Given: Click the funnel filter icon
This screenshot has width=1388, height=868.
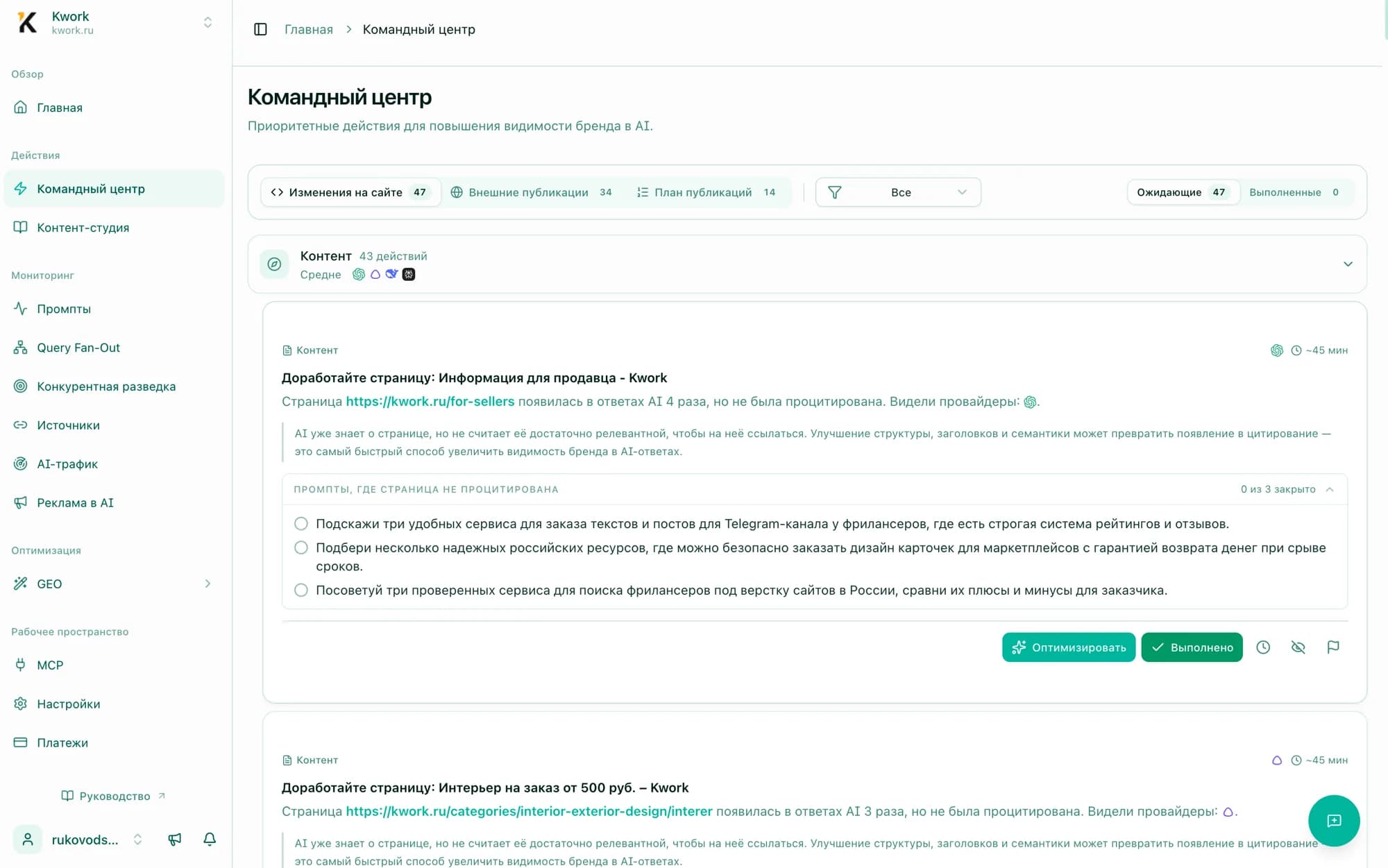Looking at the screenshot, I should coord(835,192).
